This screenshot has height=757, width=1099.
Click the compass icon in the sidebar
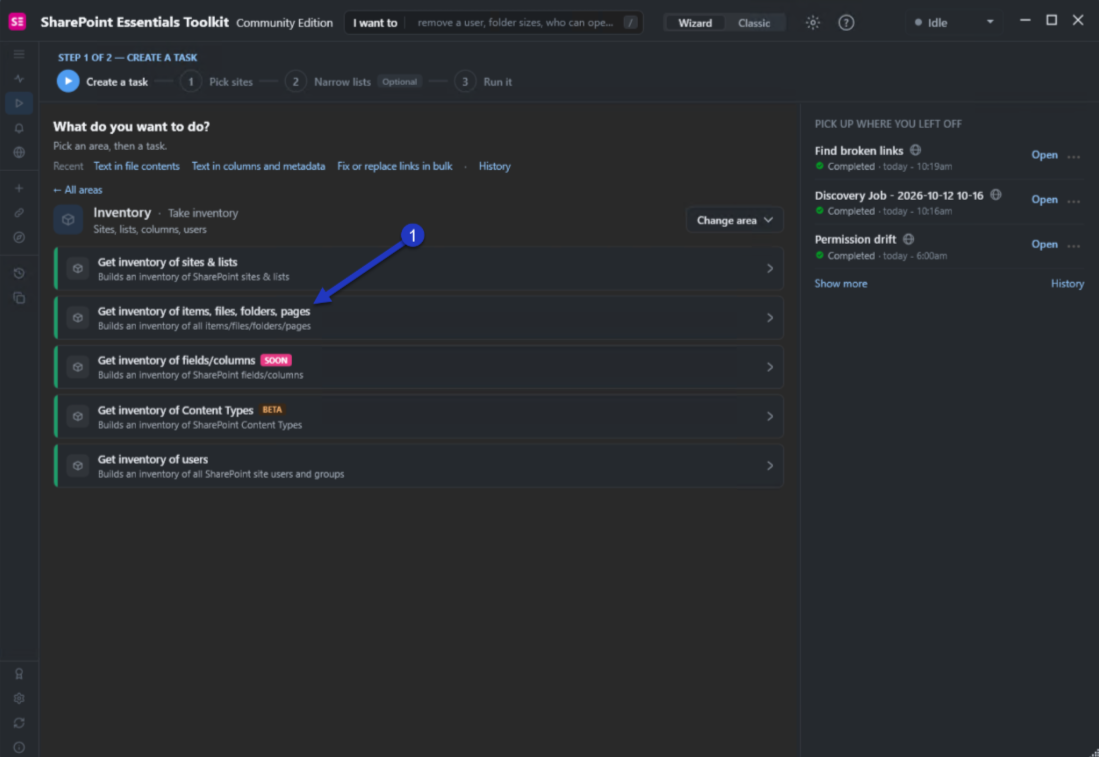click(x=19, y=238)
